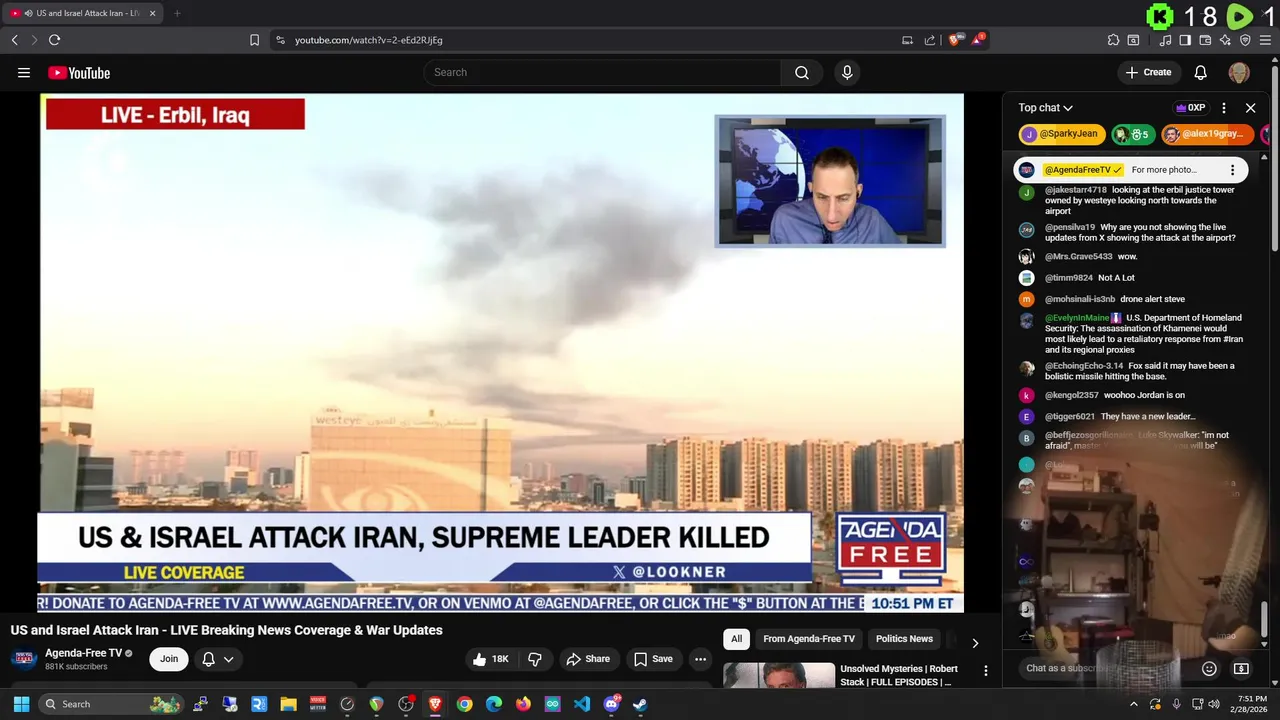Select From Agenda-Free TV chip
Viewport: 1280px width, 720px height.
point(809,639)
